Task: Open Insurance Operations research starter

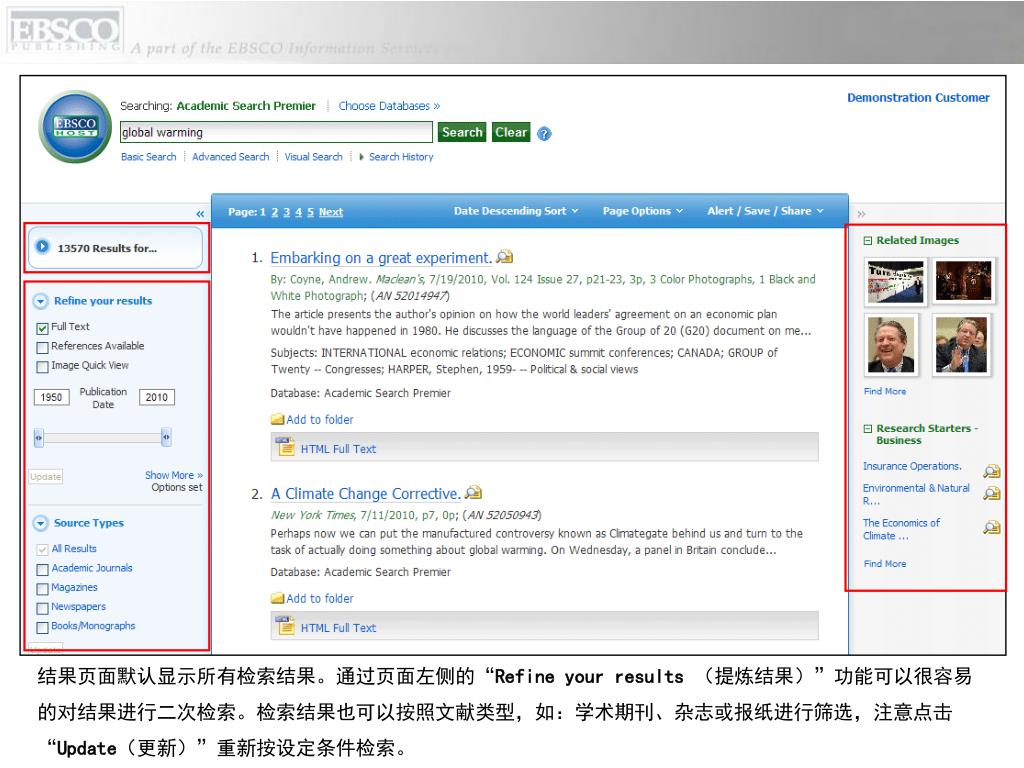Action: pos(912,466)
